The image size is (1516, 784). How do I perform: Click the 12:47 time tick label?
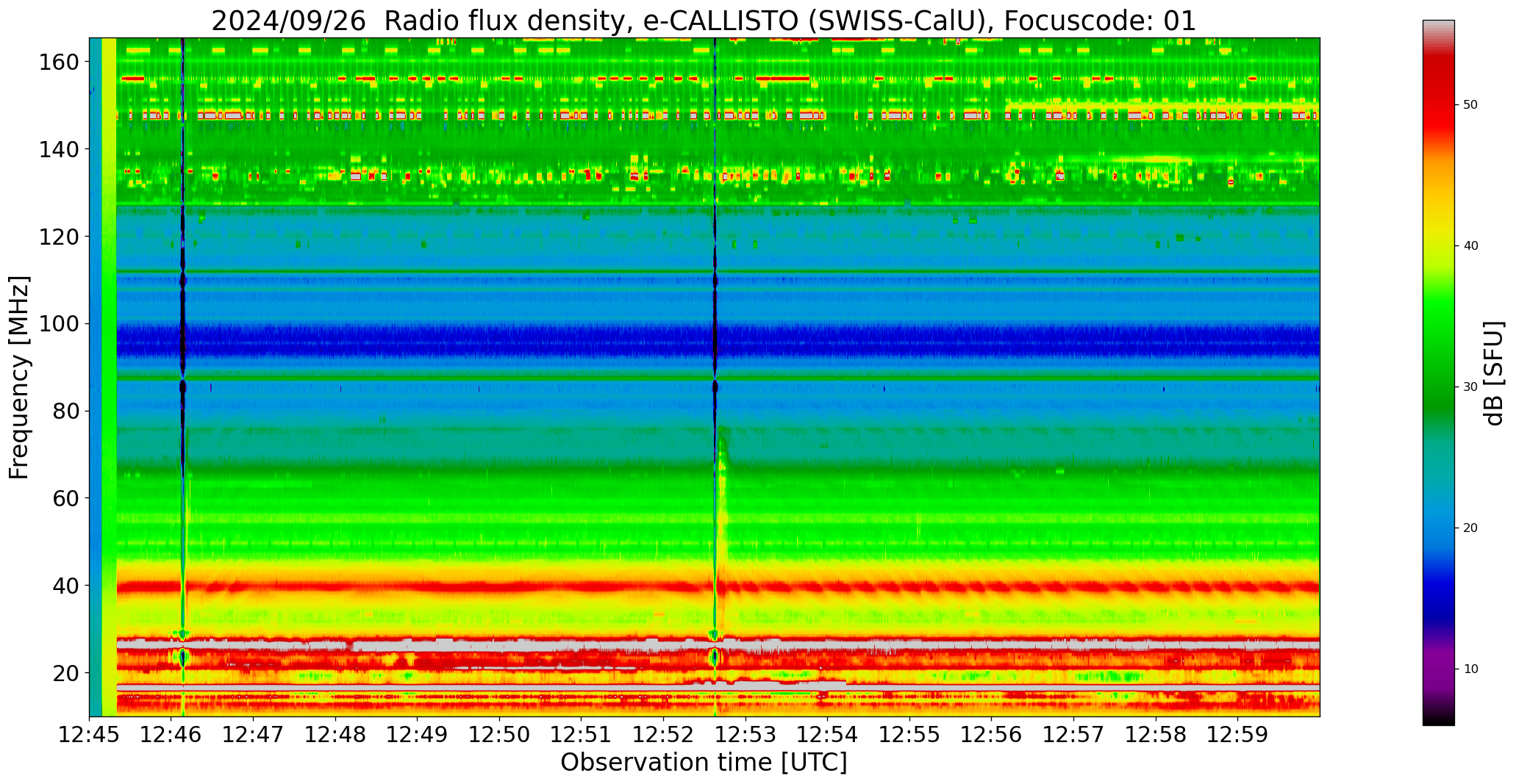tap(254, 735)
